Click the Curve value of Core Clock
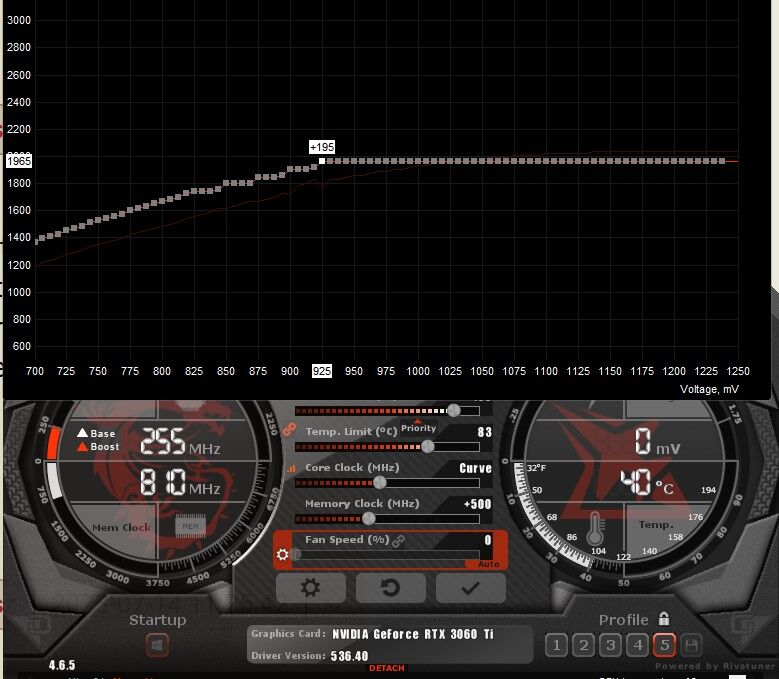Image resolution: width=779 pixels, height=679 pixels. point(475,468)
